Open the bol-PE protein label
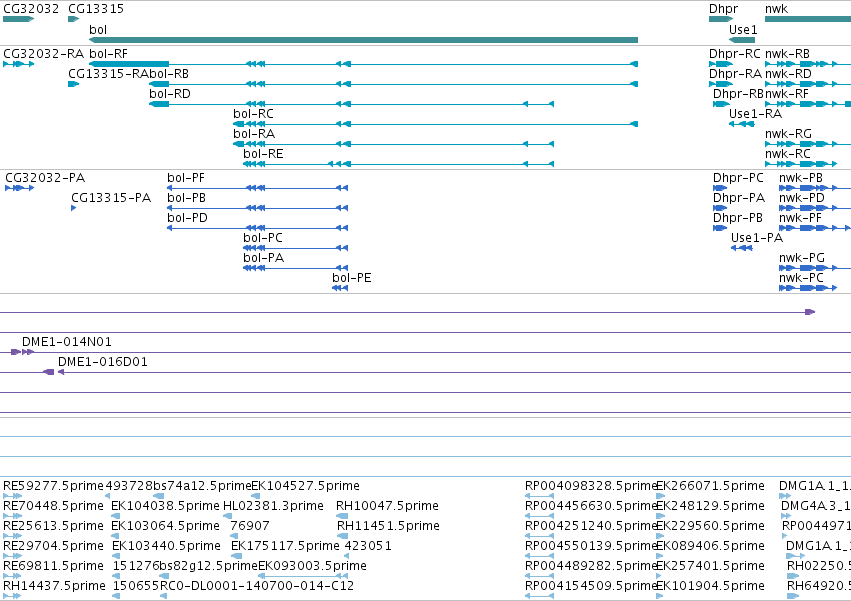Screen dimensions: 851x601 [x=352, y=279]
